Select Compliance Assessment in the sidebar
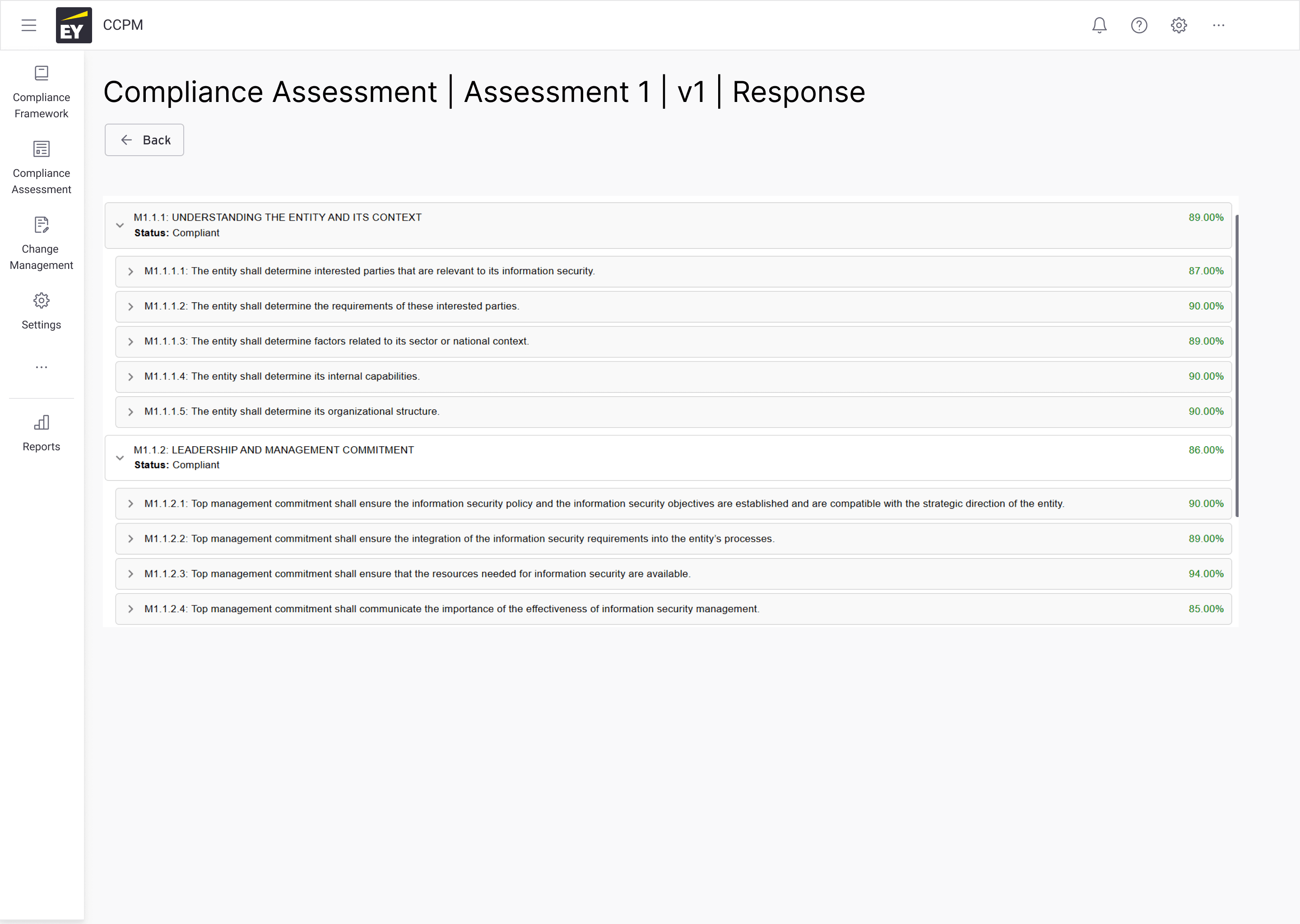Viewport: 1300px width, 924px height. point(42,168)
